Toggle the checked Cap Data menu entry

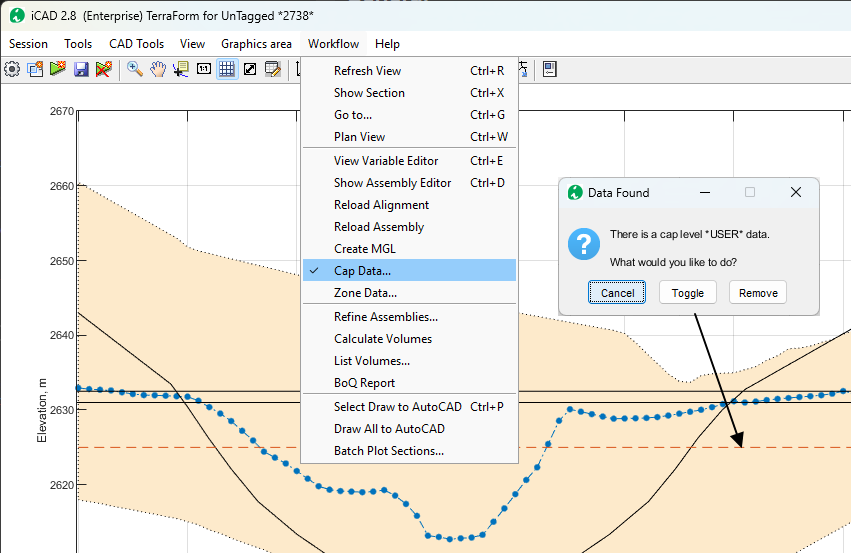pyautogui.click(x=362, y=271)
